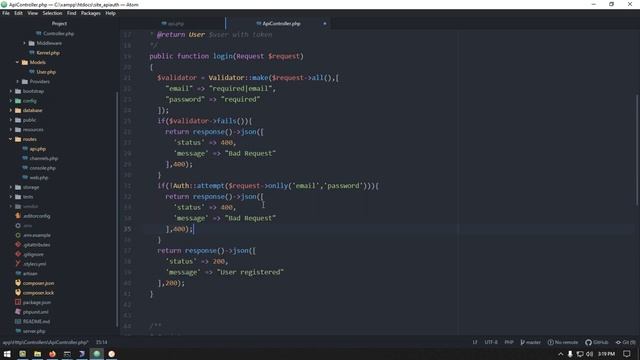Click the server.php file icon
The image size is (640, 360).
[18, 331]
